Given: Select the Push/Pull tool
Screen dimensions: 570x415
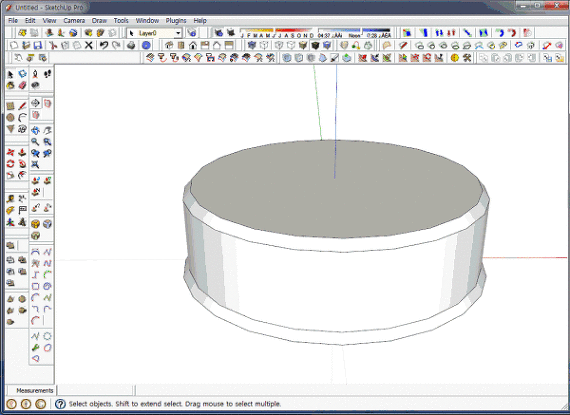Looking at the screenshot, I should coord(23,152).
